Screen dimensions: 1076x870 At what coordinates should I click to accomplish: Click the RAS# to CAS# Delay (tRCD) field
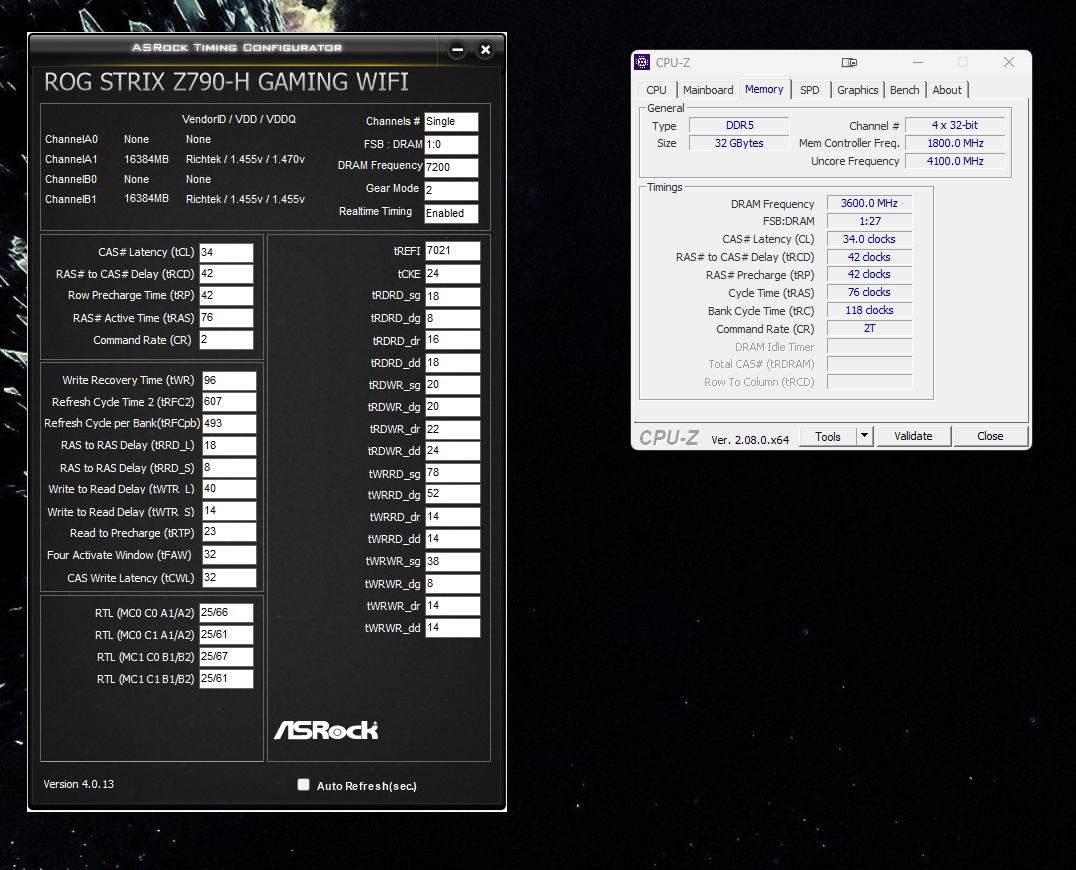pyautogui.click(x=226, y=274)
